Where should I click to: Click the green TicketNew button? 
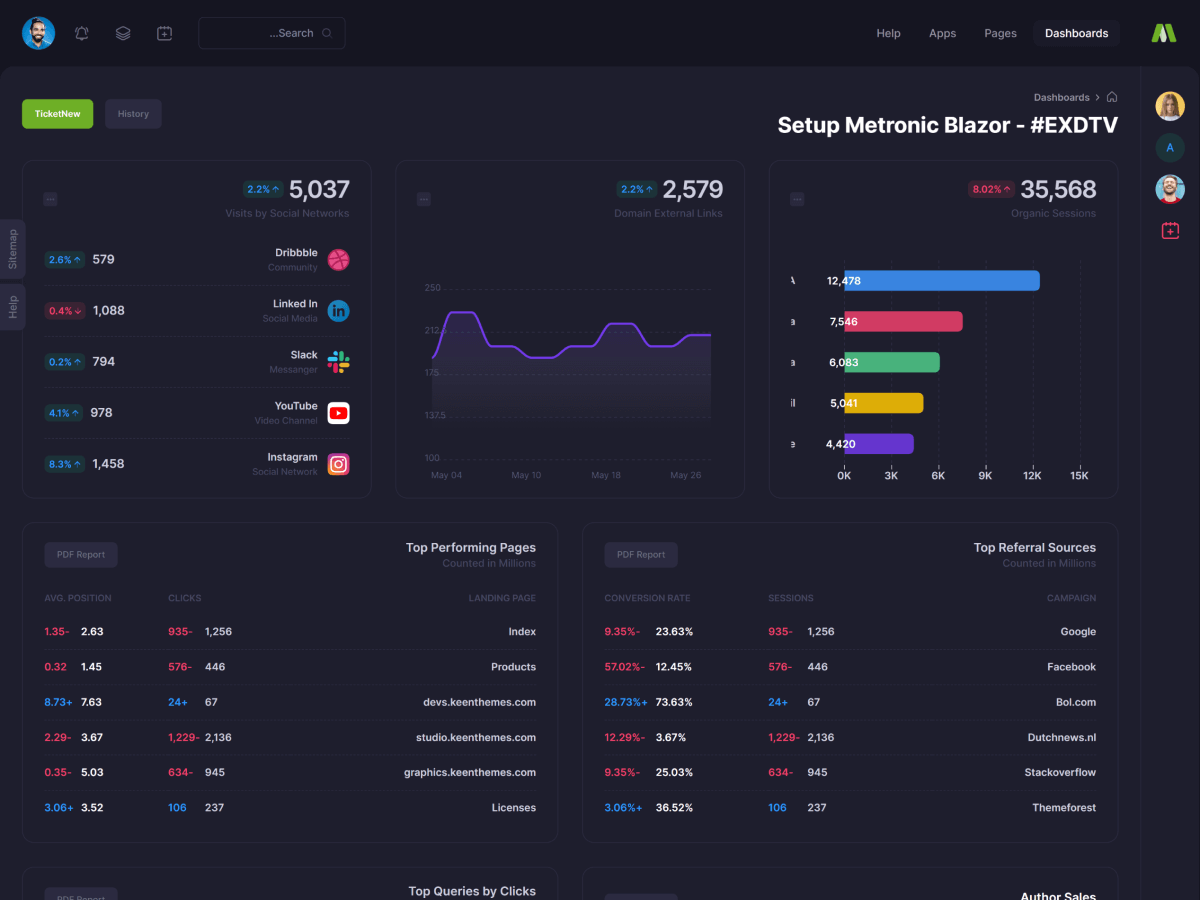coord(58,114)
